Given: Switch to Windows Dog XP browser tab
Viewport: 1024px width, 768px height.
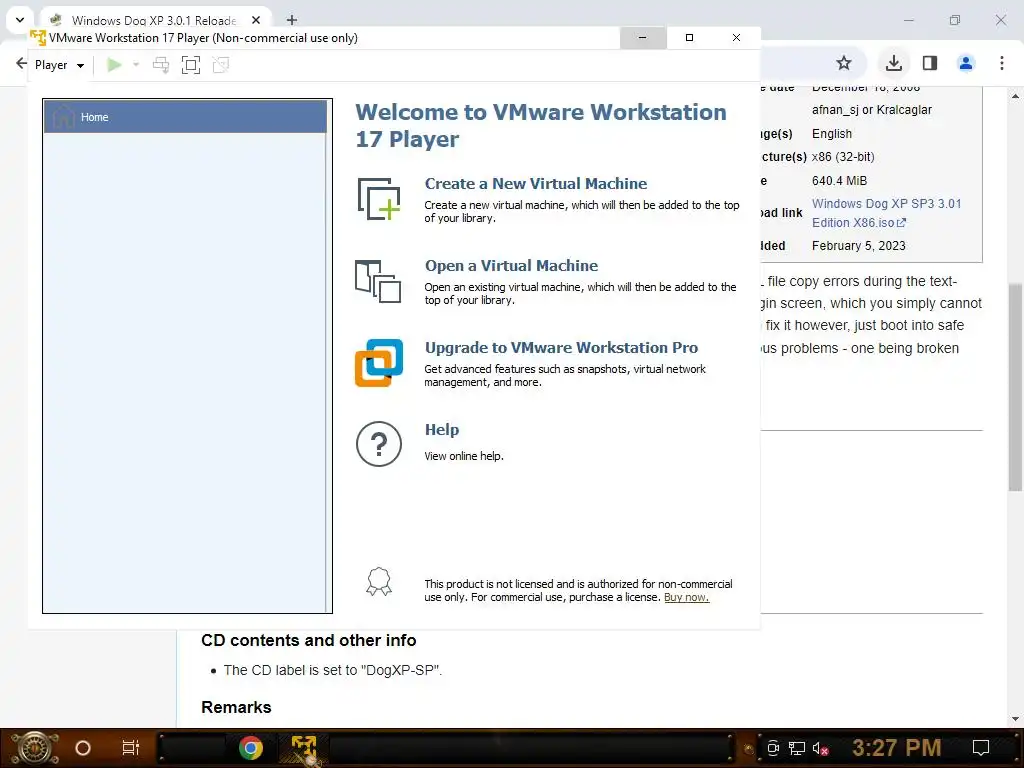Looking at the screenshot, I should 153,20.
